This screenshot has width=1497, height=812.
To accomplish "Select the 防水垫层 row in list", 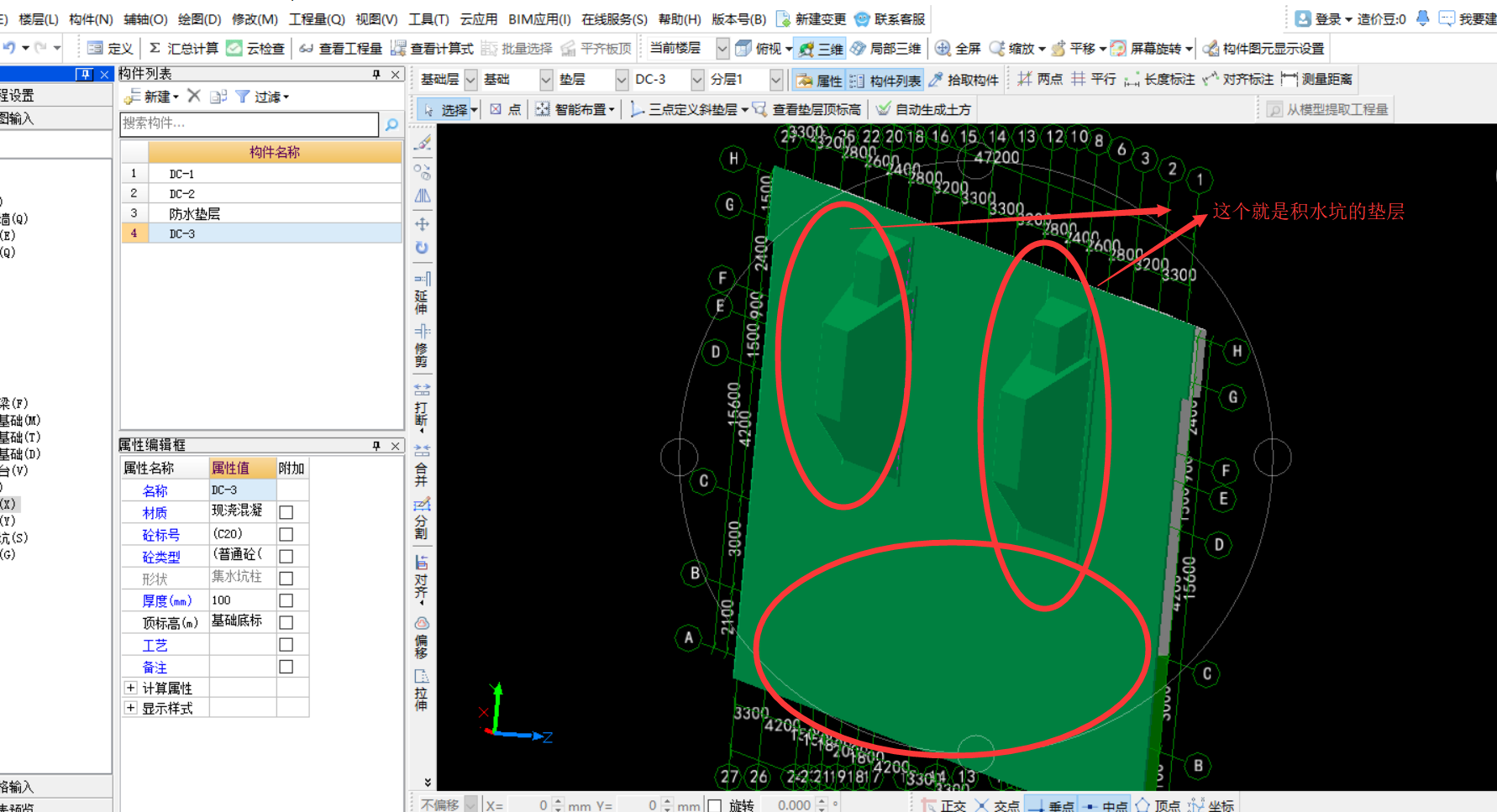I will [261, 213].
